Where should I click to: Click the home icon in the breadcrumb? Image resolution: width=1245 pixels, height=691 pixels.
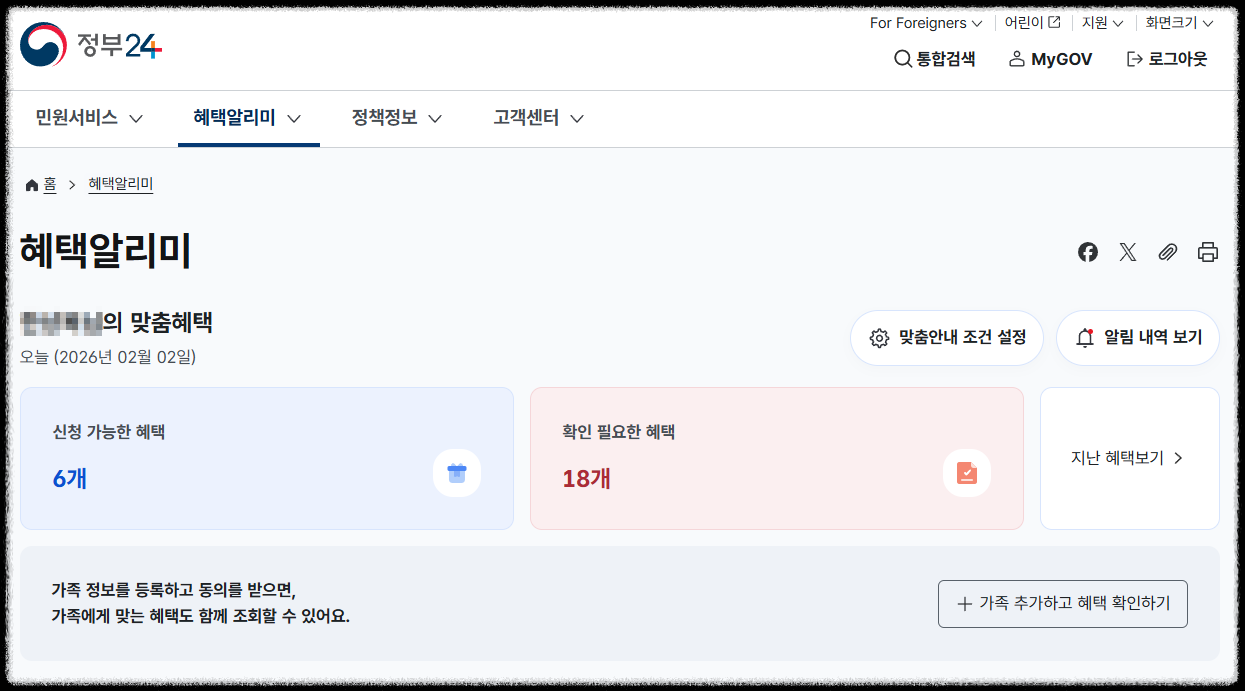tap(31, 184)
